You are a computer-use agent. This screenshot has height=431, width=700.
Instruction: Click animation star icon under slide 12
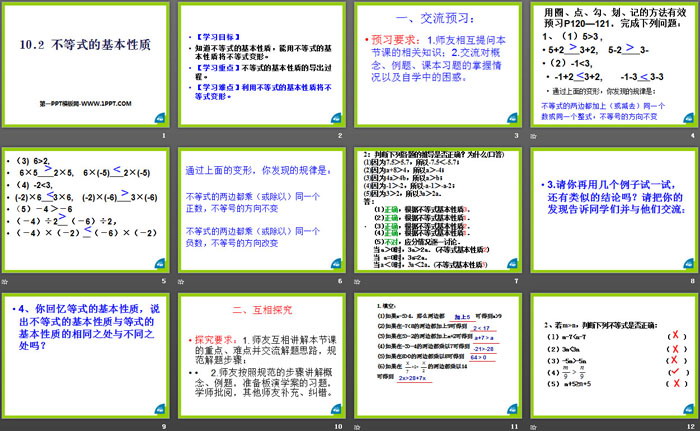click(x=533, y=427)
